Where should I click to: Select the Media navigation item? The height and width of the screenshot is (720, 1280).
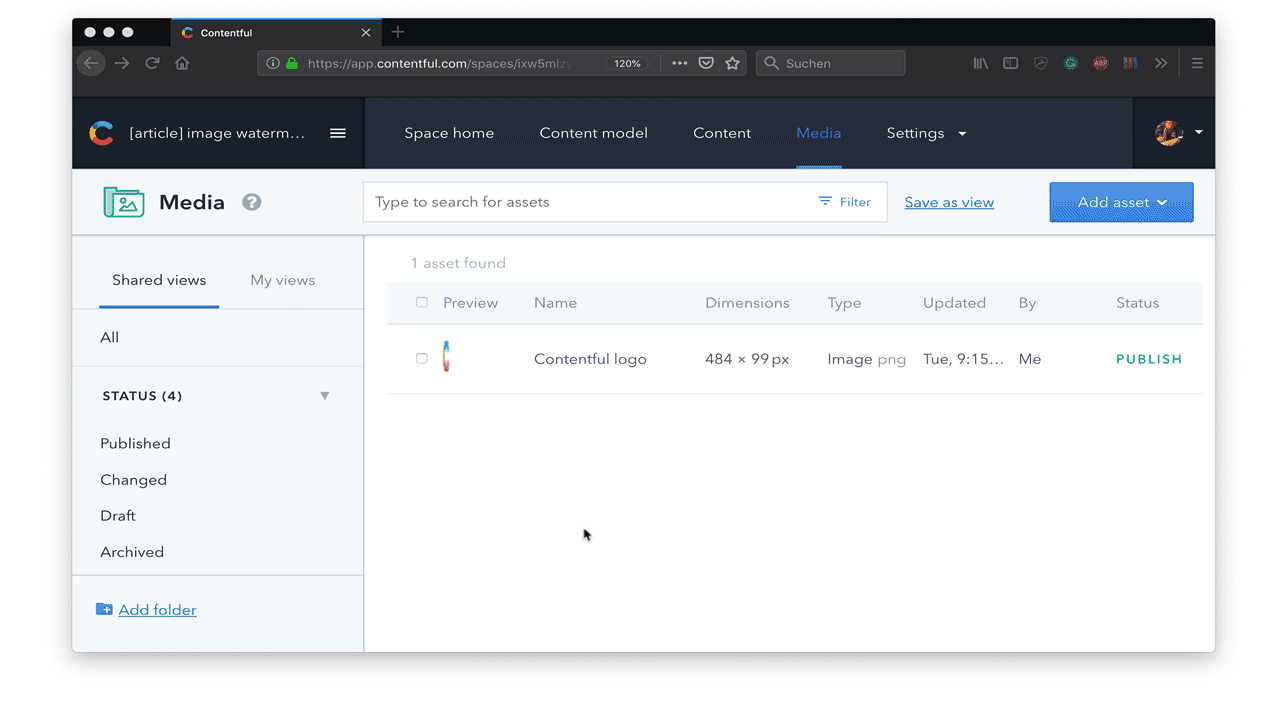(819, 133)
